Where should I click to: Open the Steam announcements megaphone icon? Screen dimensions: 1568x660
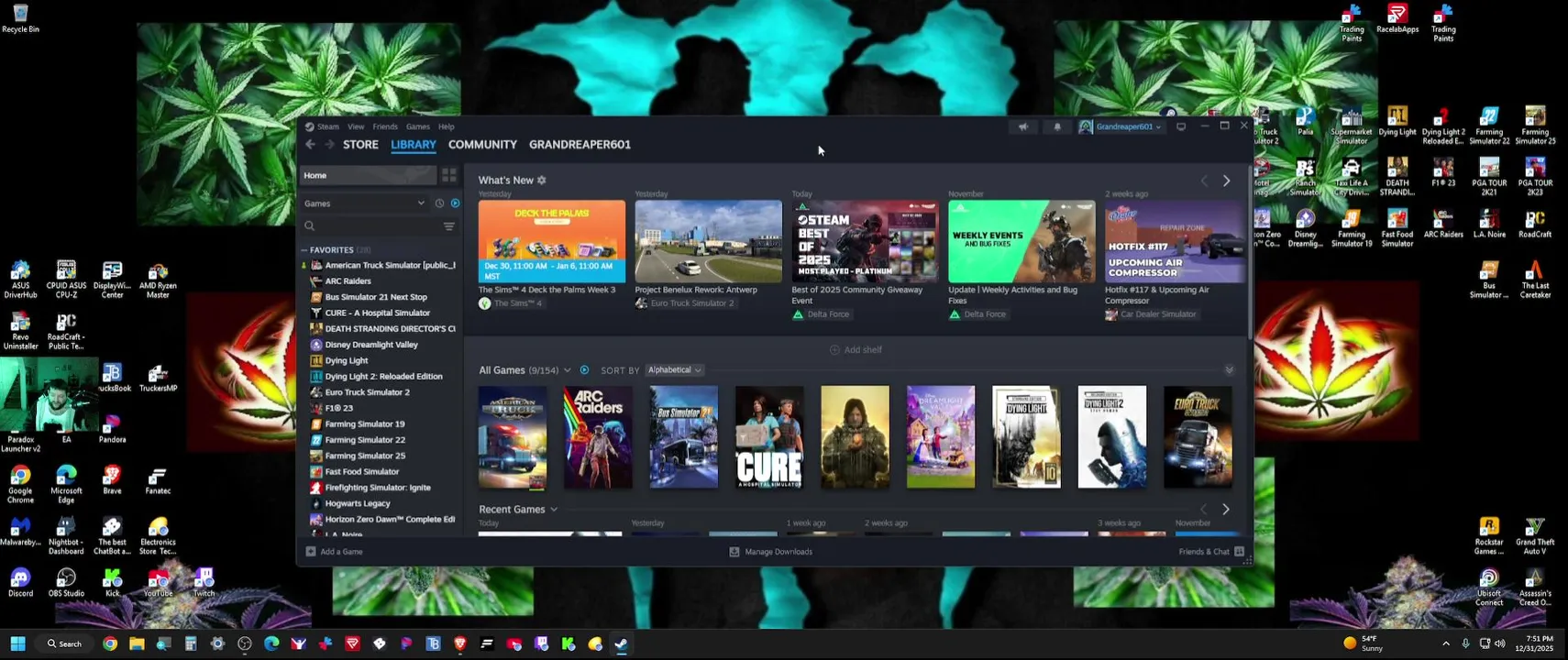coord(1023,127)
